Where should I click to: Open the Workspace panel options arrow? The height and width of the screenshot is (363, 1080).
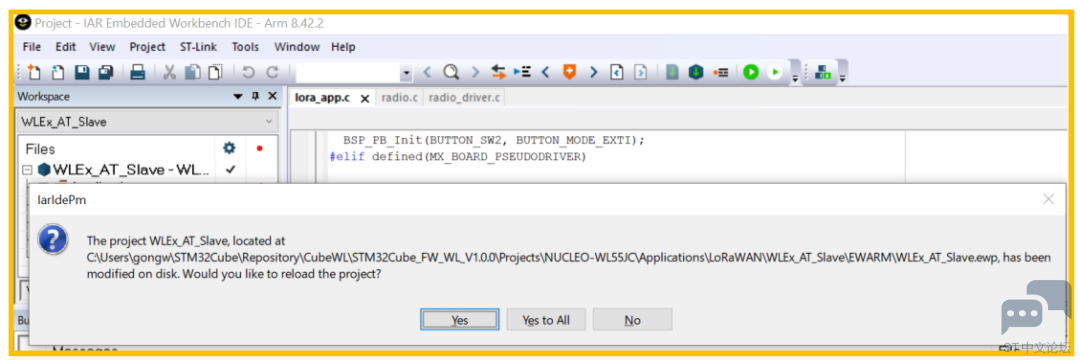coord(238,97)
